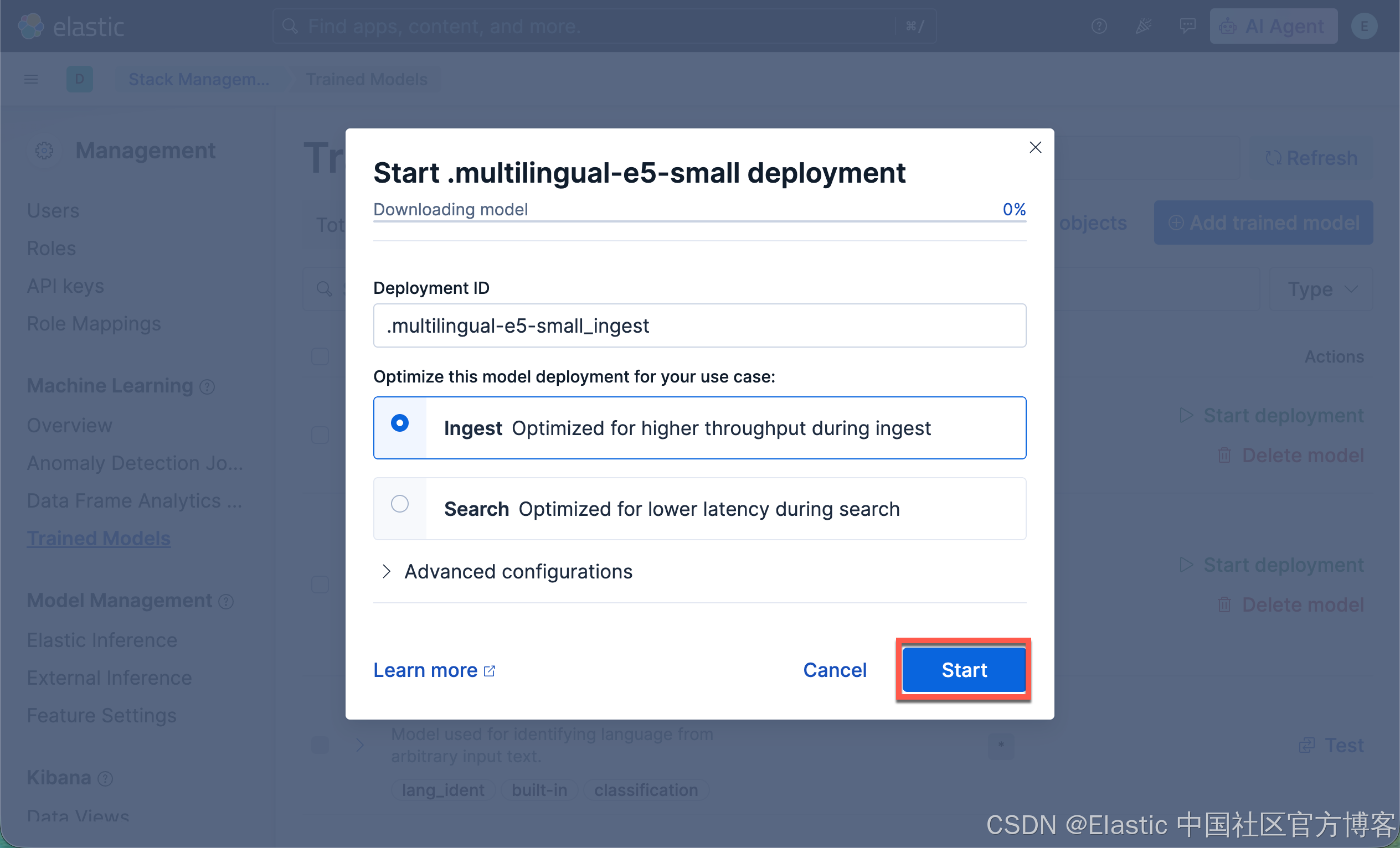This screenshot has height=848, width=1400.
Task: Click the trash icon beside upper Delete model
Action: coord(1224,455)
